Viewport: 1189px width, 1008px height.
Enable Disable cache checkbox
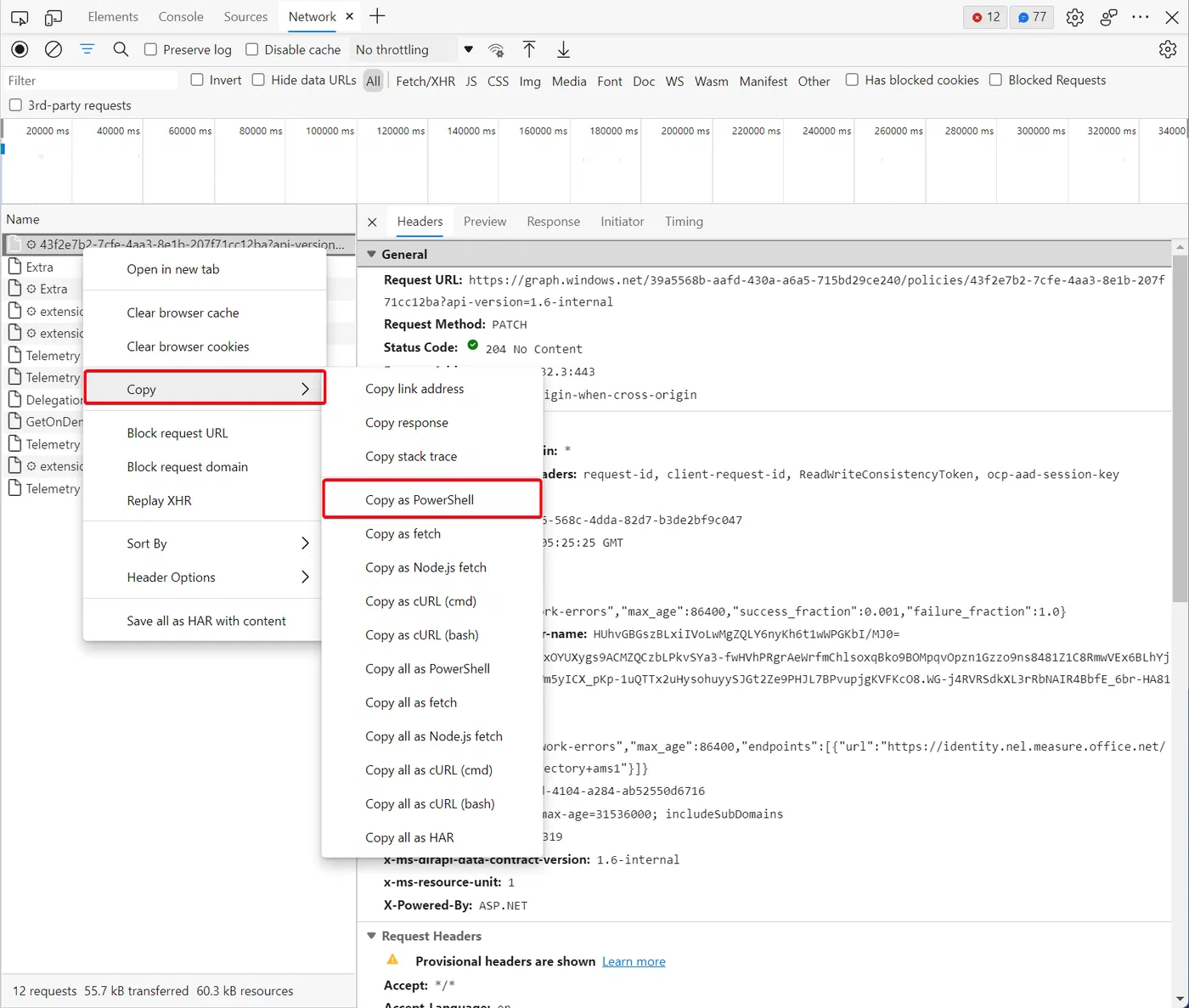click(251, 49)
